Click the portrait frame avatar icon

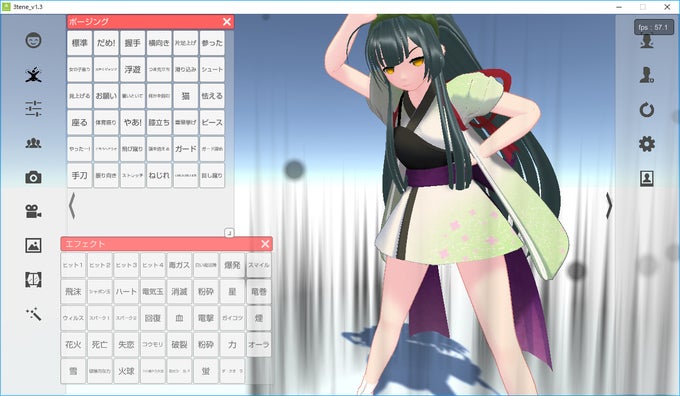[x=647, y=178]
